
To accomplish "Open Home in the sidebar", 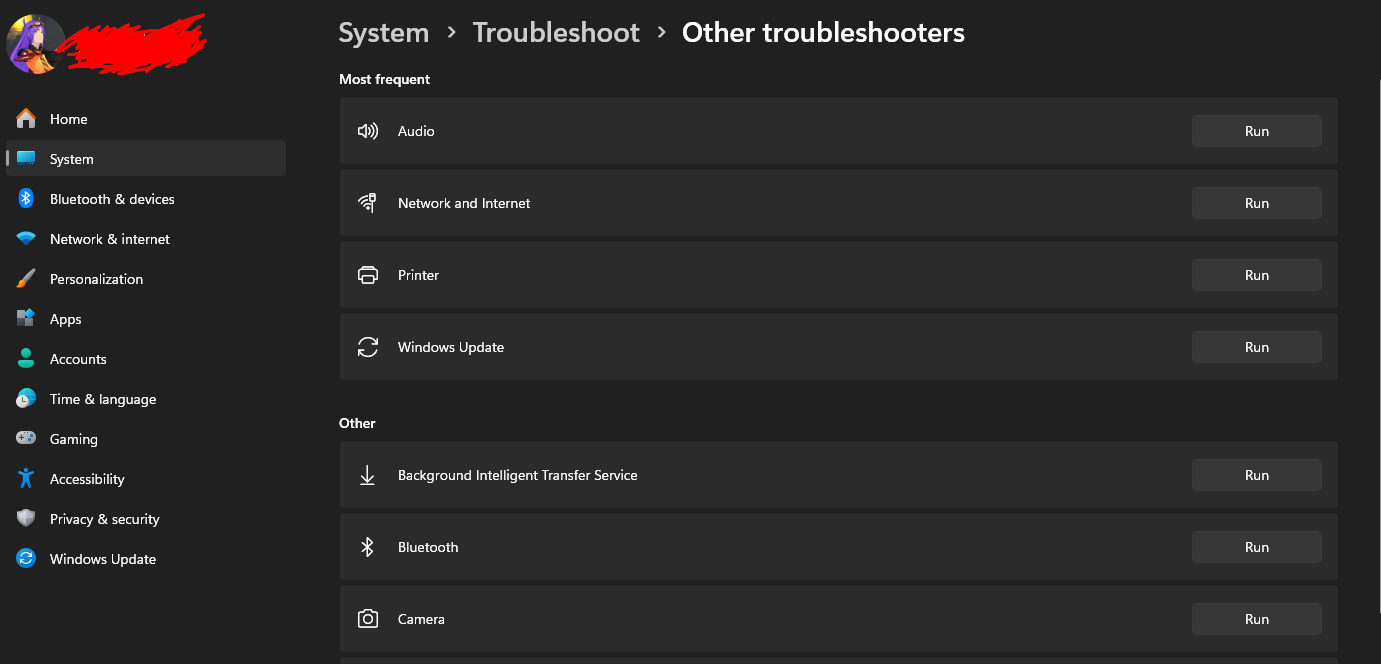I will point(146,119).
